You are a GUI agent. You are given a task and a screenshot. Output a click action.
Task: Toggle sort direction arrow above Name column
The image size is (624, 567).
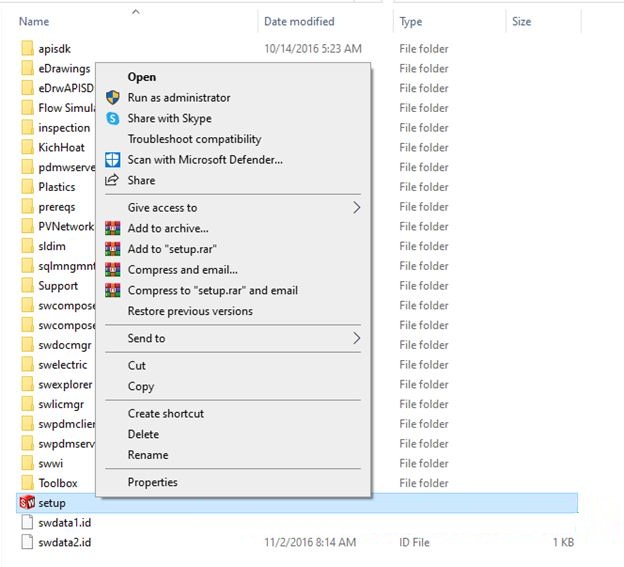point(136,12)
